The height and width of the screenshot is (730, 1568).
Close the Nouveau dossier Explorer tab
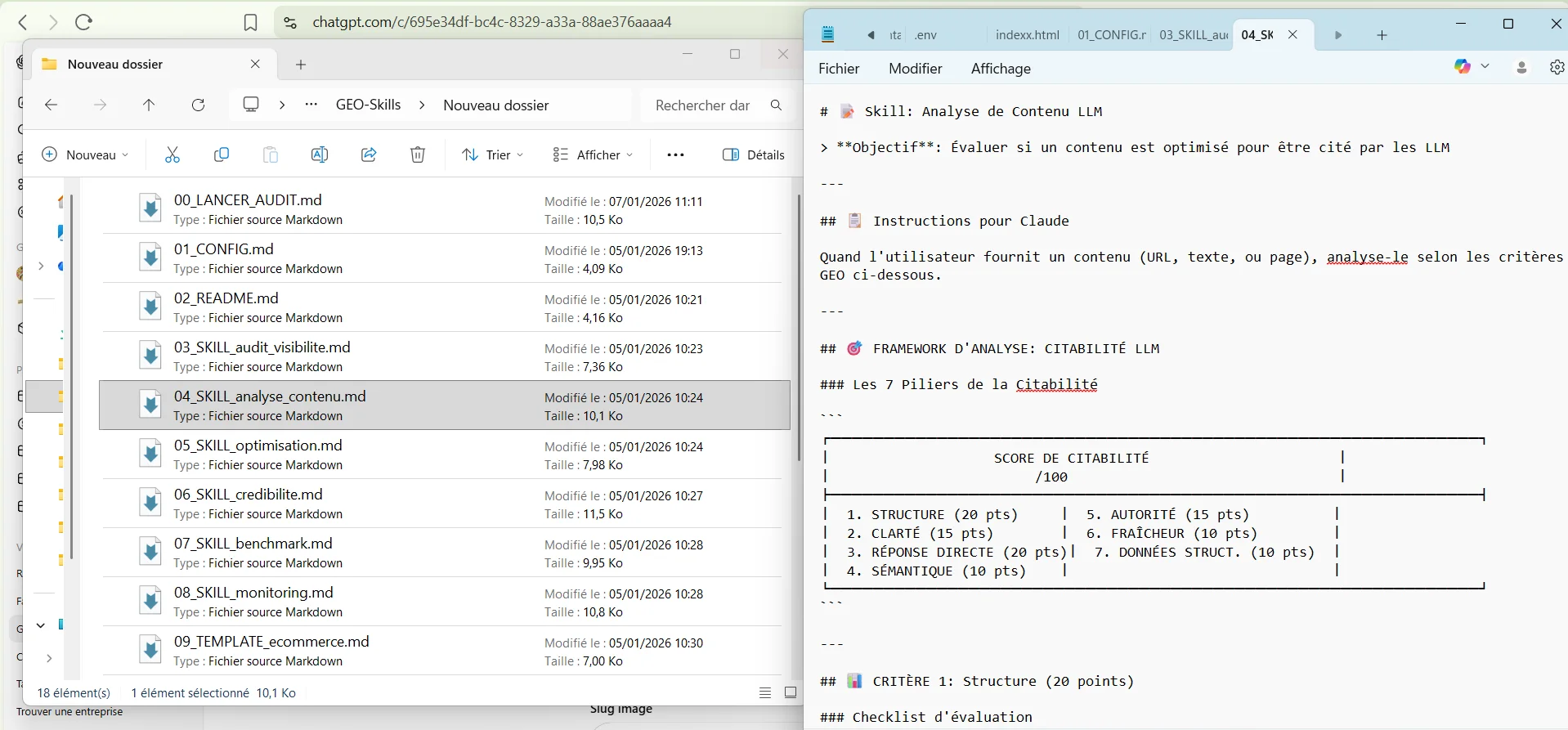[x=255, y=64]
